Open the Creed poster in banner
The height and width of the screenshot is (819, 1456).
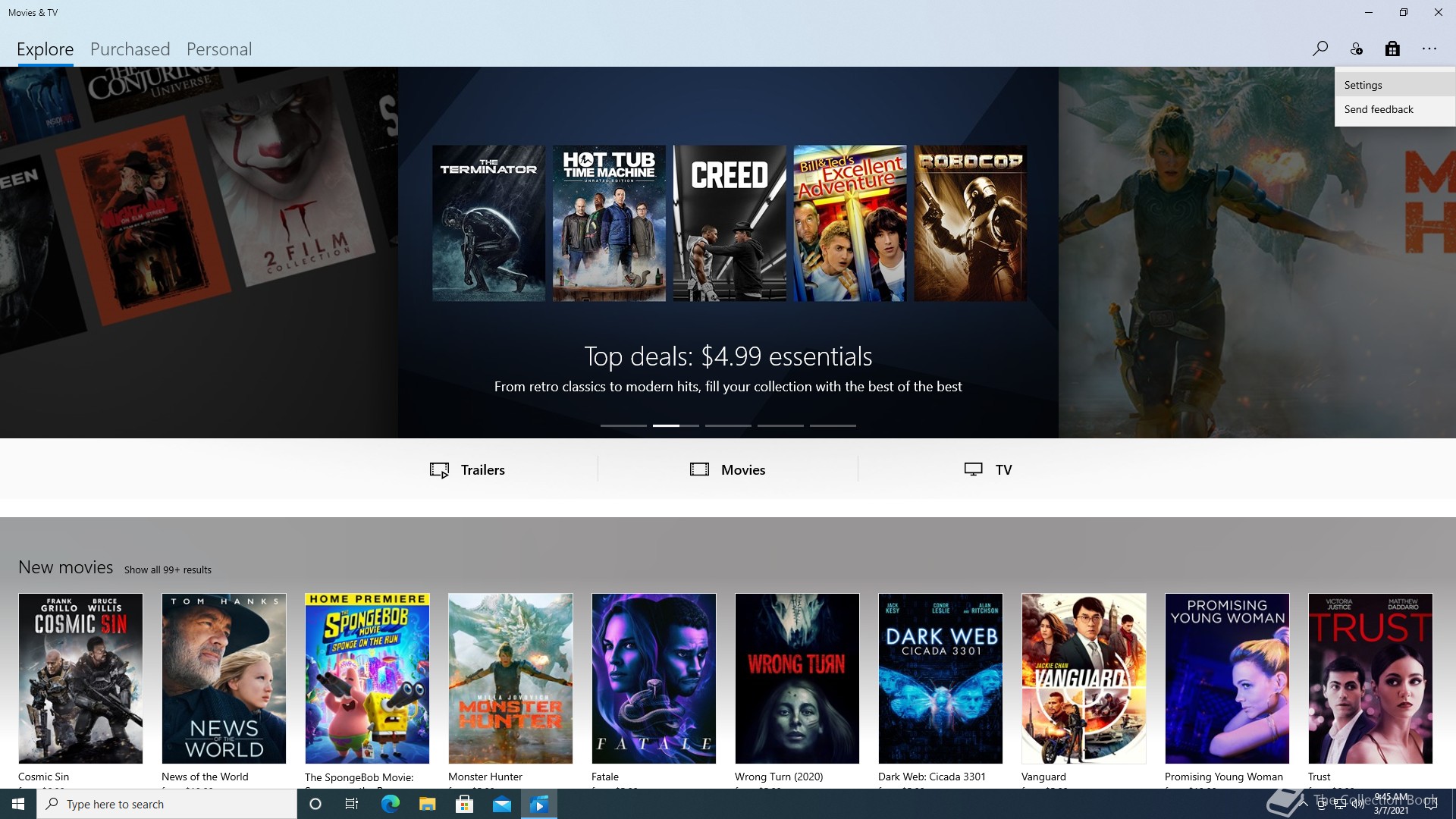coord(730,223)
